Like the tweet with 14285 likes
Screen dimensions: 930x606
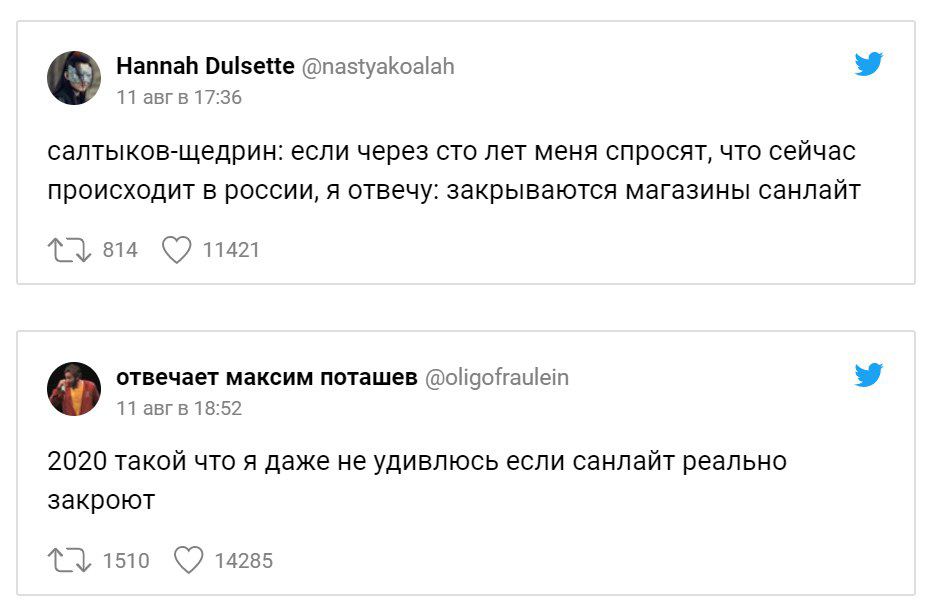tap(188, 560)
